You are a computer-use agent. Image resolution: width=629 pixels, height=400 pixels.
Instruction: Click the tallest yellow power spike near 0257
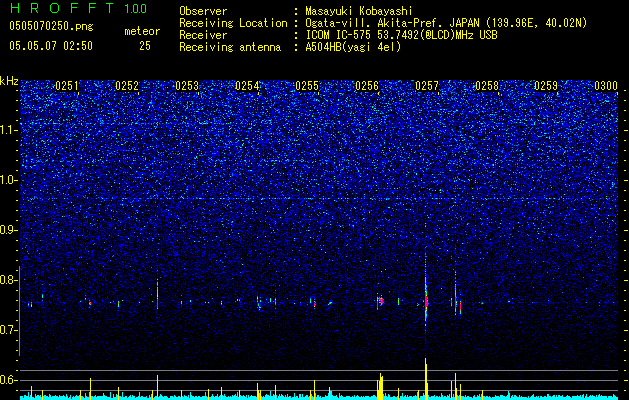(x=426, y=377)
